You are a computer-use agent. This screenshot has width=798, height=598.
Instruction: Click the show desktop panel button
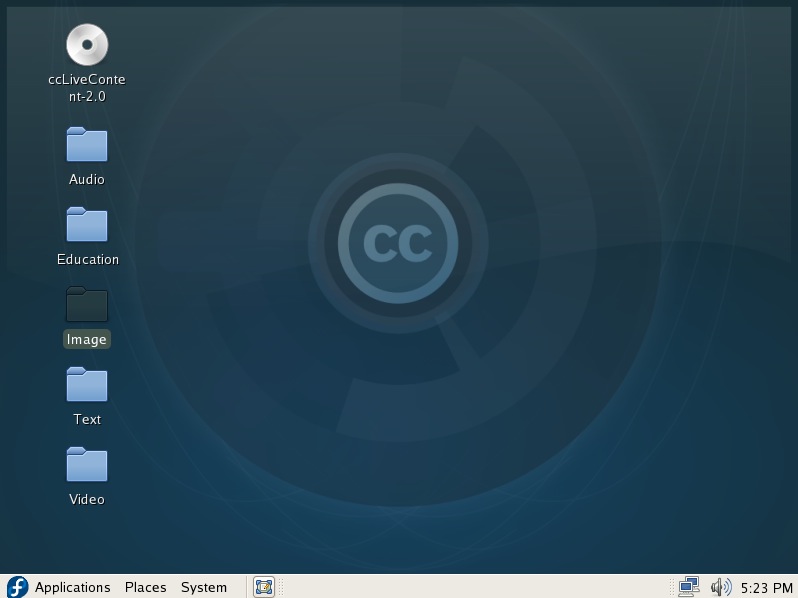pos(264,587)
